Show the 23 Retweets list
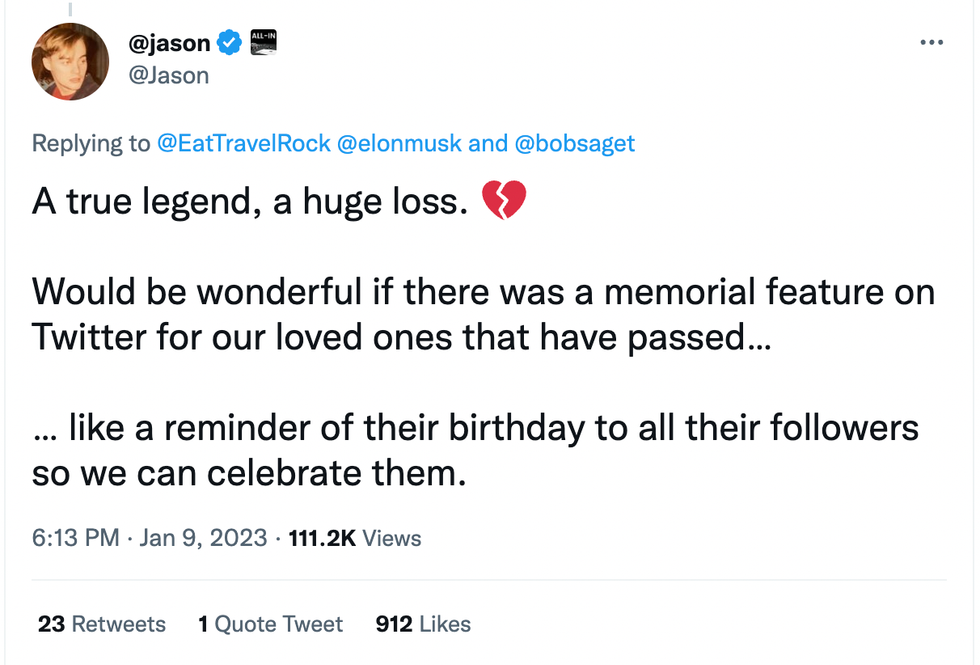The image size is (980, 665). point(102,624)
